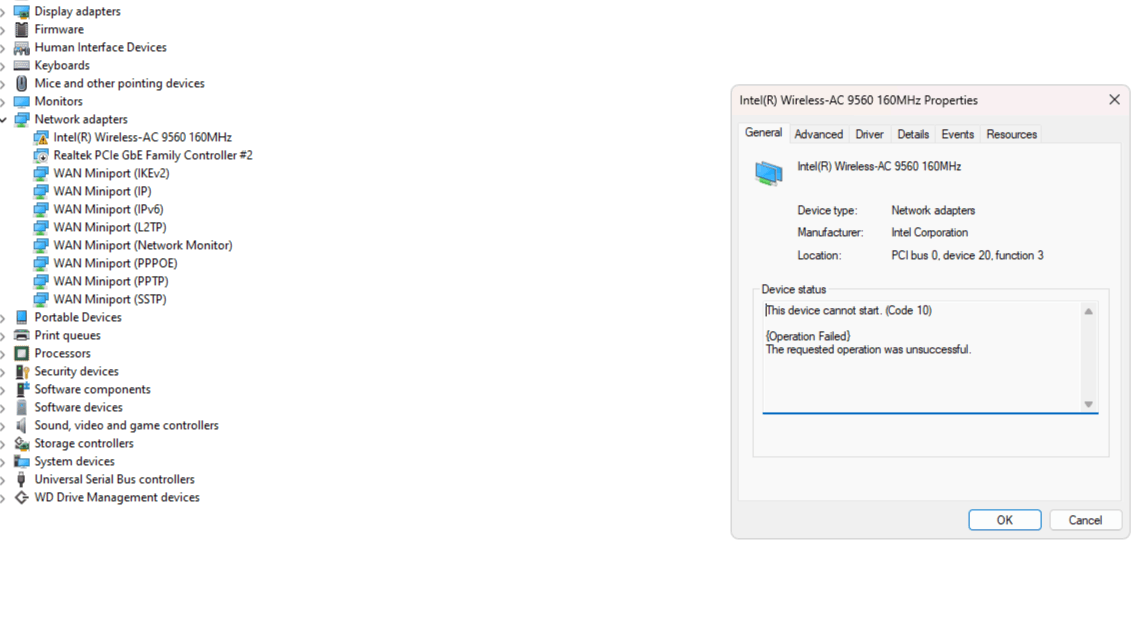Switch to the Details tab

click(x=913, y=134)
